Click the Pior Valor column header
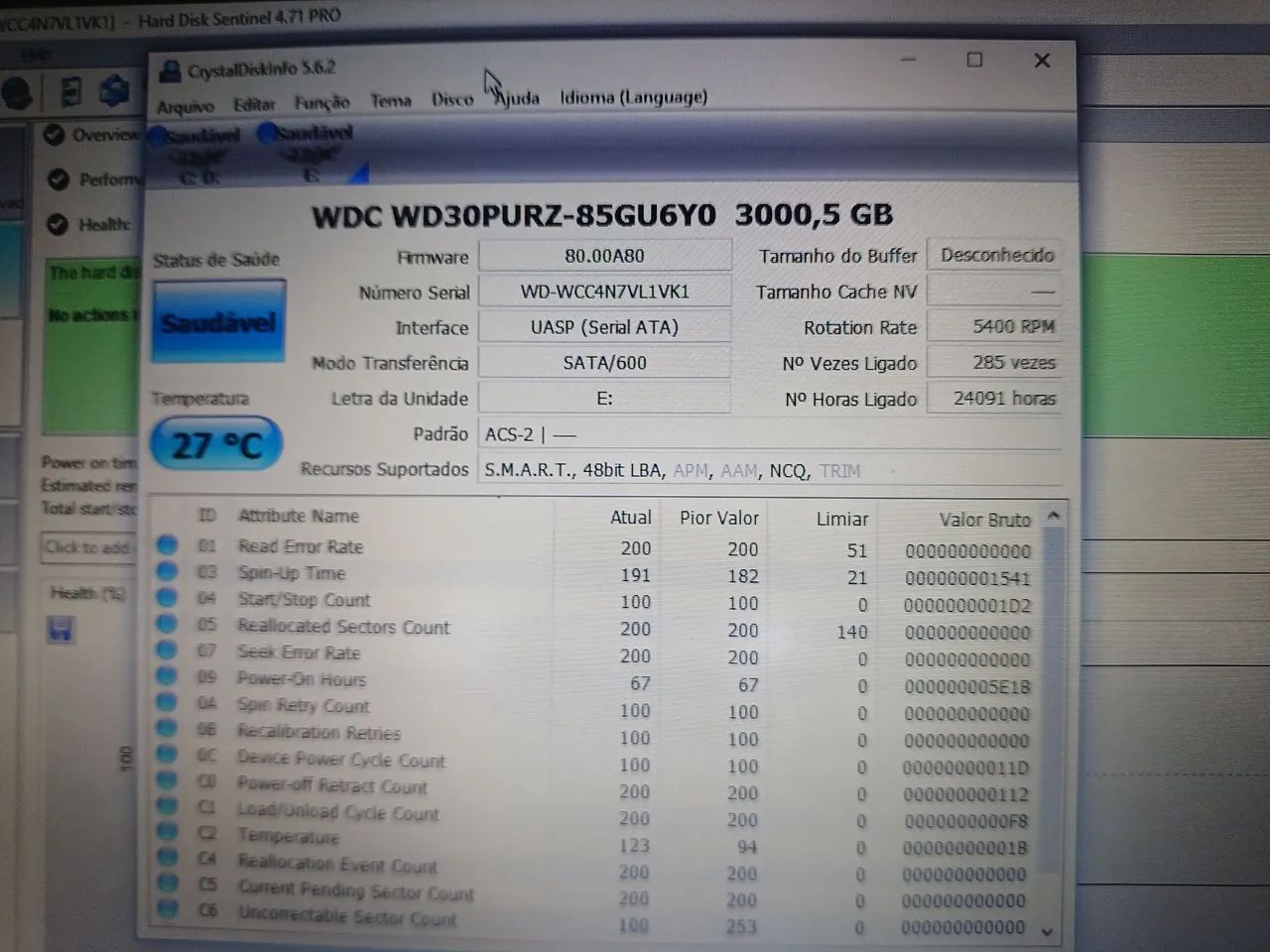The height and width of the screenshot is (952, 1270). (x=719, y=518)
